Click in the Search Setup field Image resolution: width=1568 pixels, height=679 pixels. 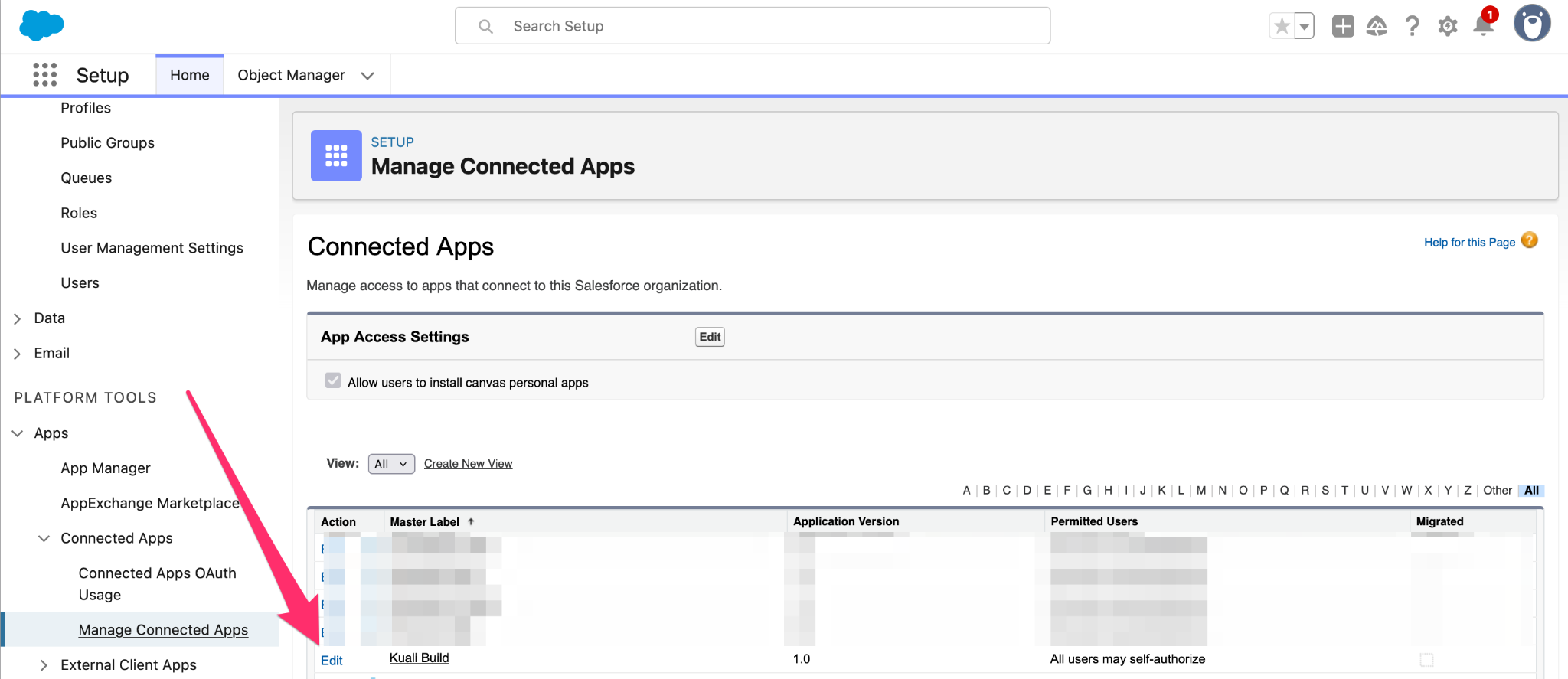(x=753, y=26)
